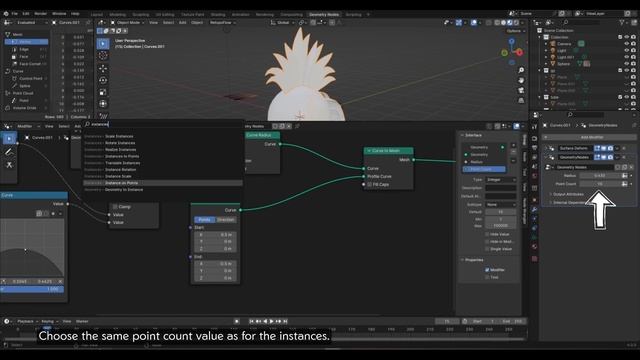The height and width of the screenshot is (360, 640).
Task: Select the Scale tool in viewport toolbar
Action: click(x=103, y=92)
